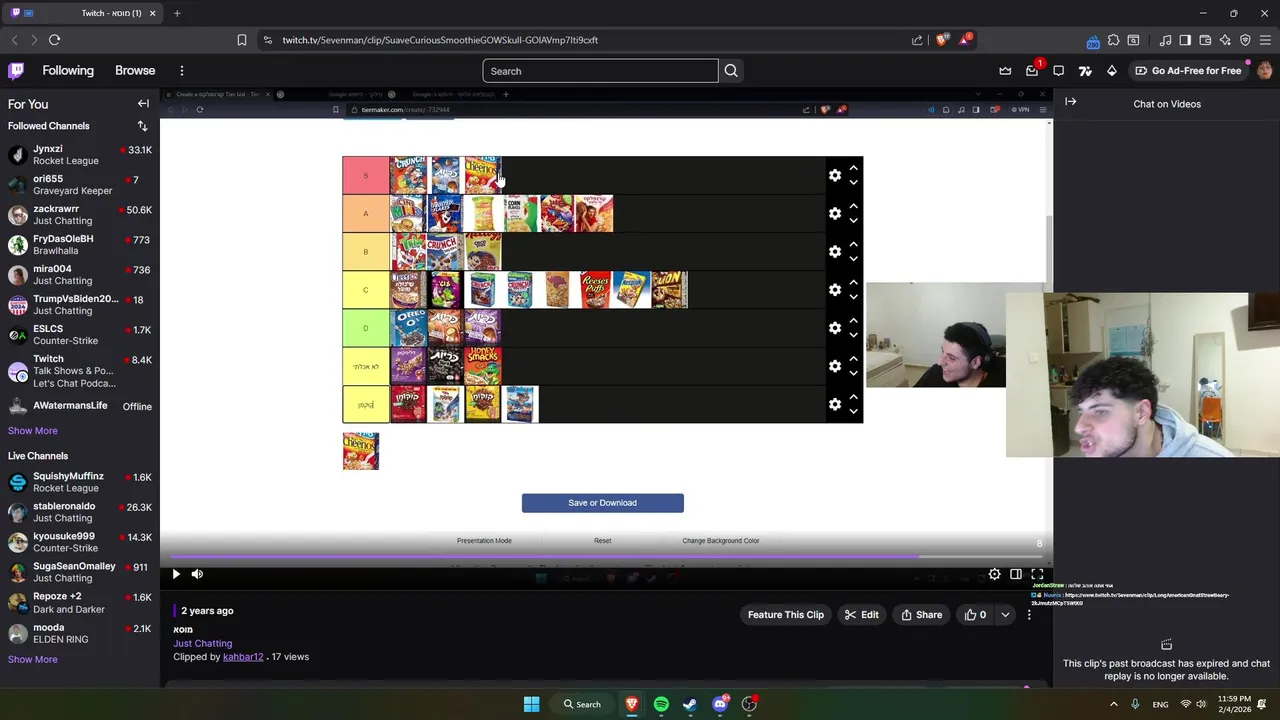Image resolution: width=1280 pixels, height=720 pixels.
Task: Open Brave VPN shield icon
Action: [1245, 40]
